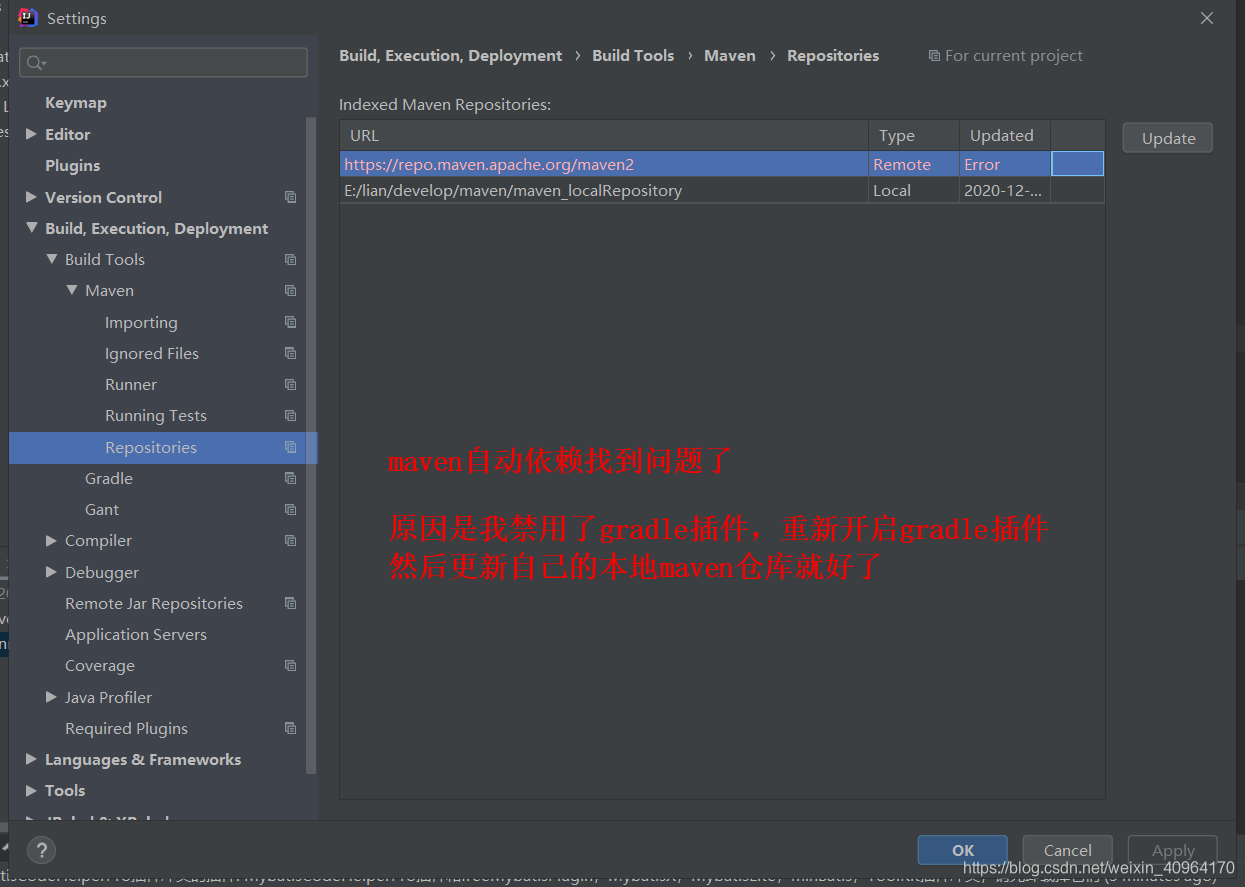
Task: Open Application Servers settings
Action: pyautogui.click(x=136, y=634)
